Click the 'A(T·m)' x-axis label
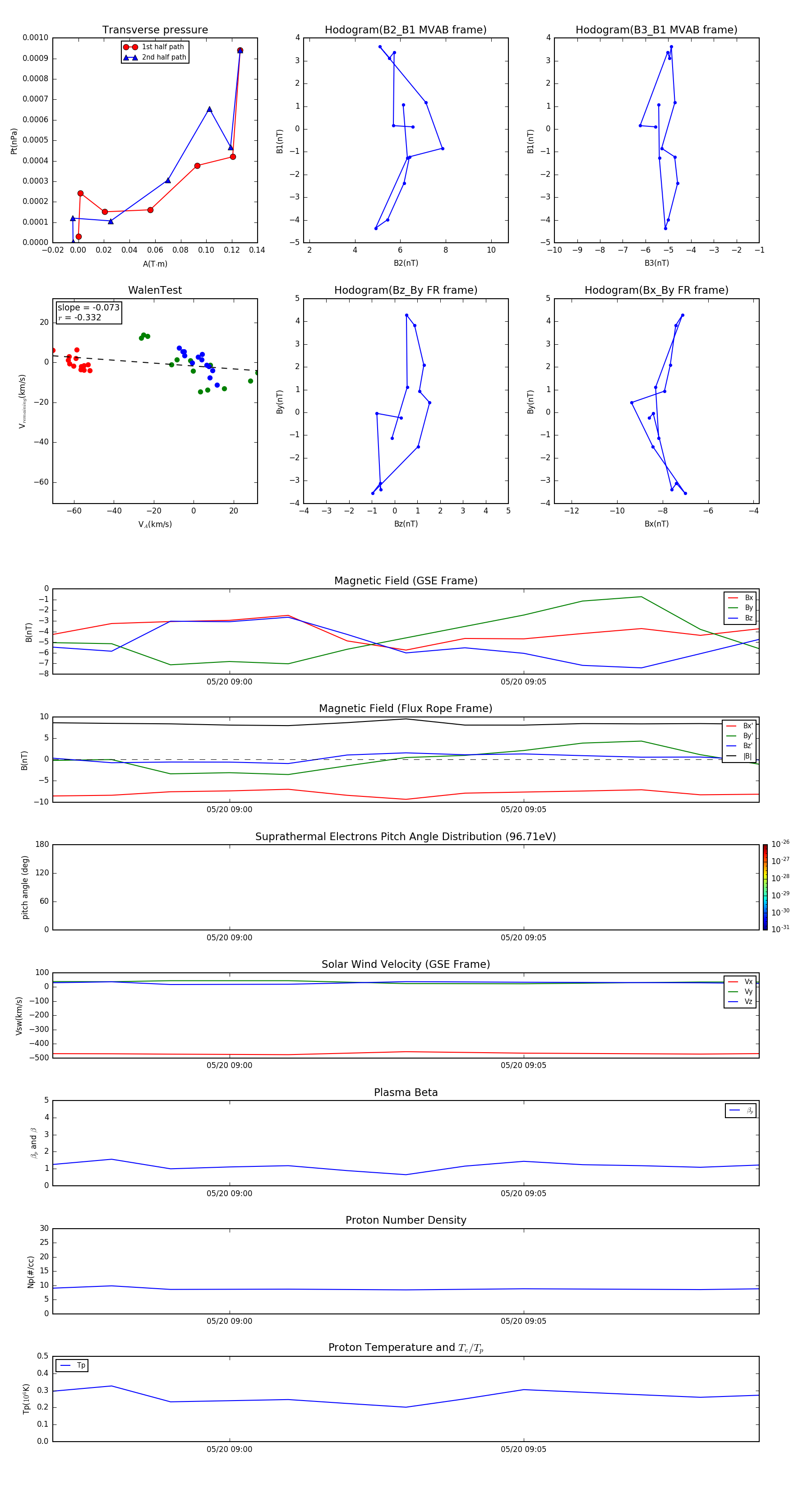 point(155,264)
